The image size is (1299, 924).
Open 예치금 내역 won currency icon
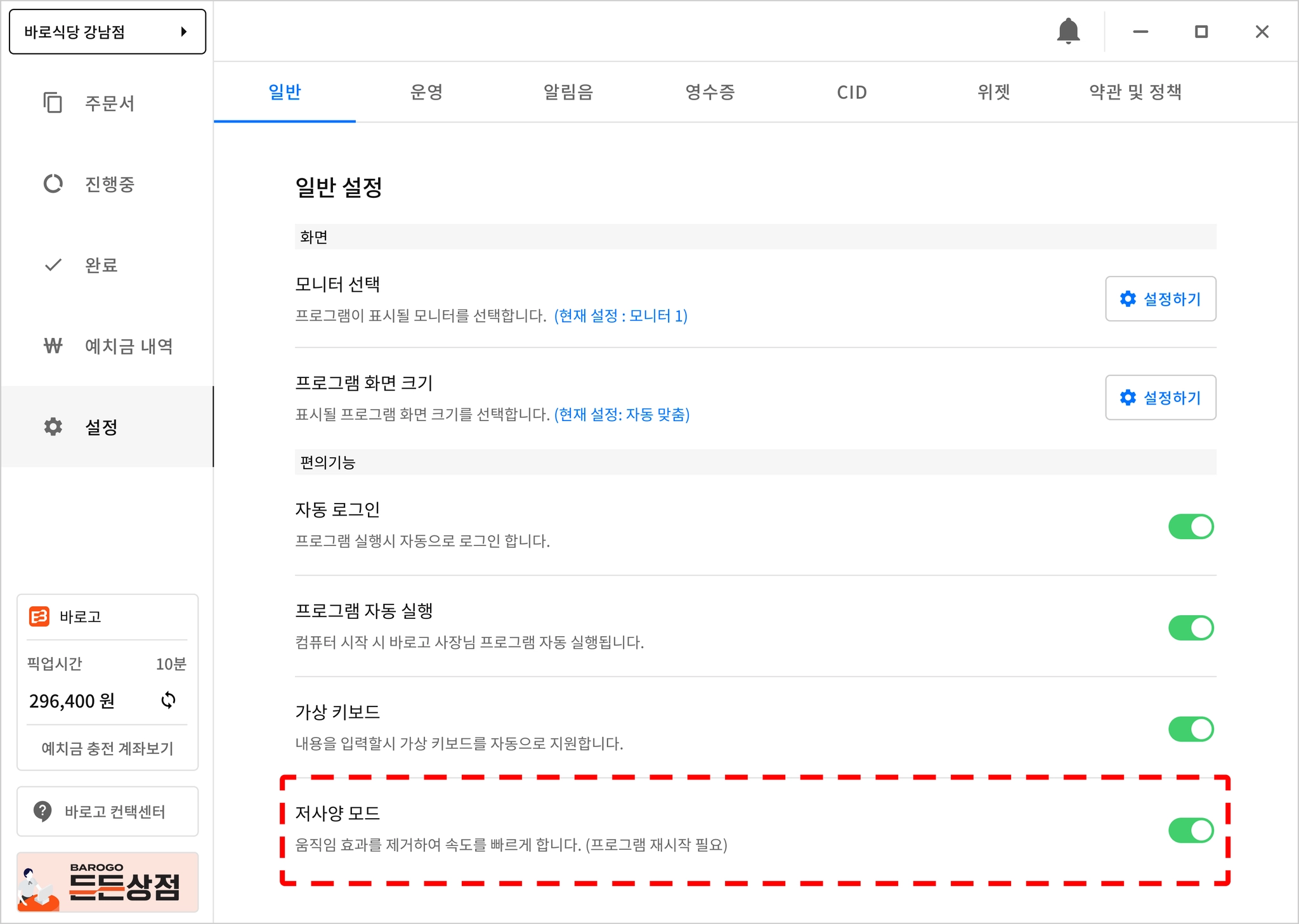53,346
